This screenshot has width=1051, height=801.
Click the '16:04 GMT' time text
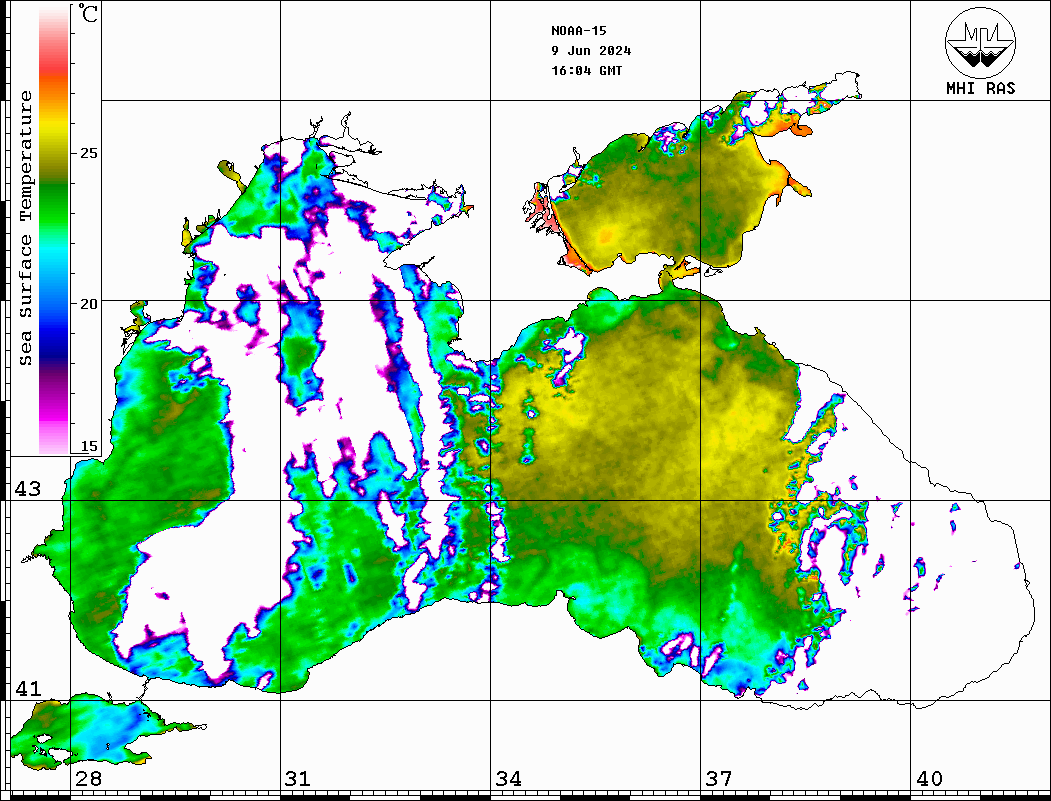(586, 70)
